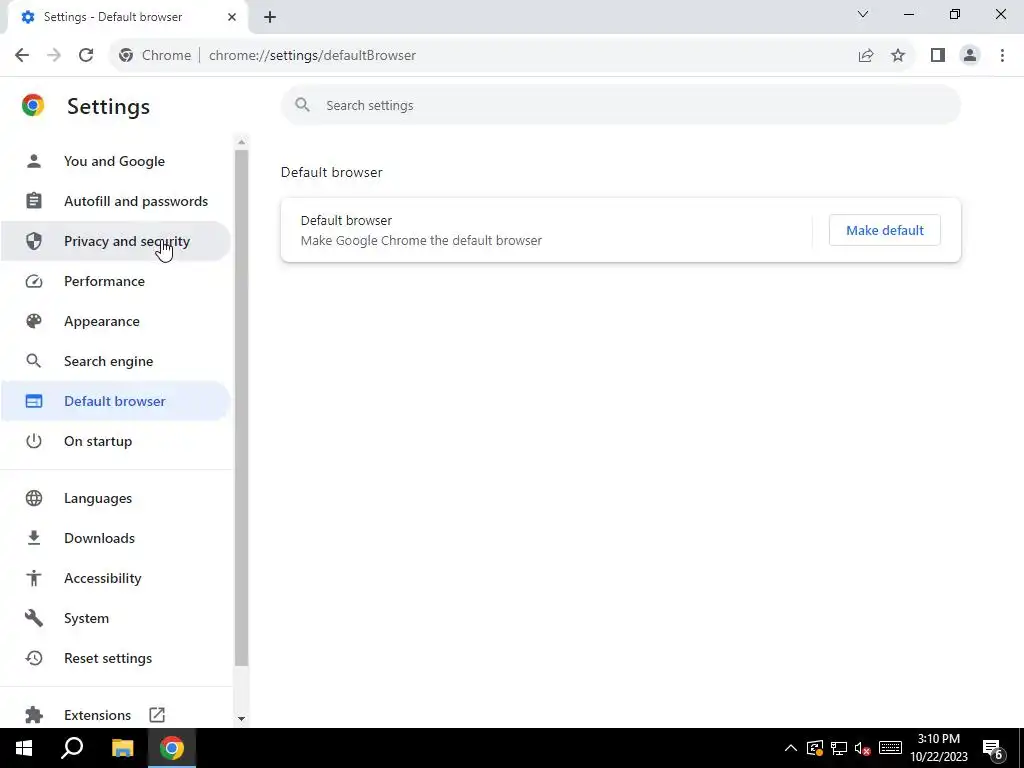Viewport: 1024px width, 768px height.
Task: Click the palette Appearance icon
Action: click(x=34, y=321)
